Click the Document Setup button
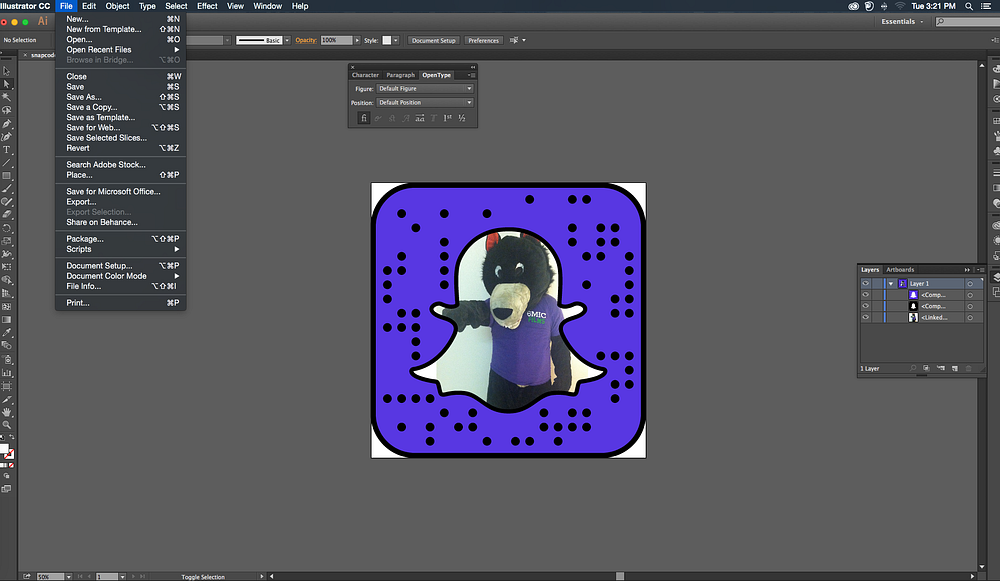This screenshot has height=581, width=1000. click(x=434, y=40)
